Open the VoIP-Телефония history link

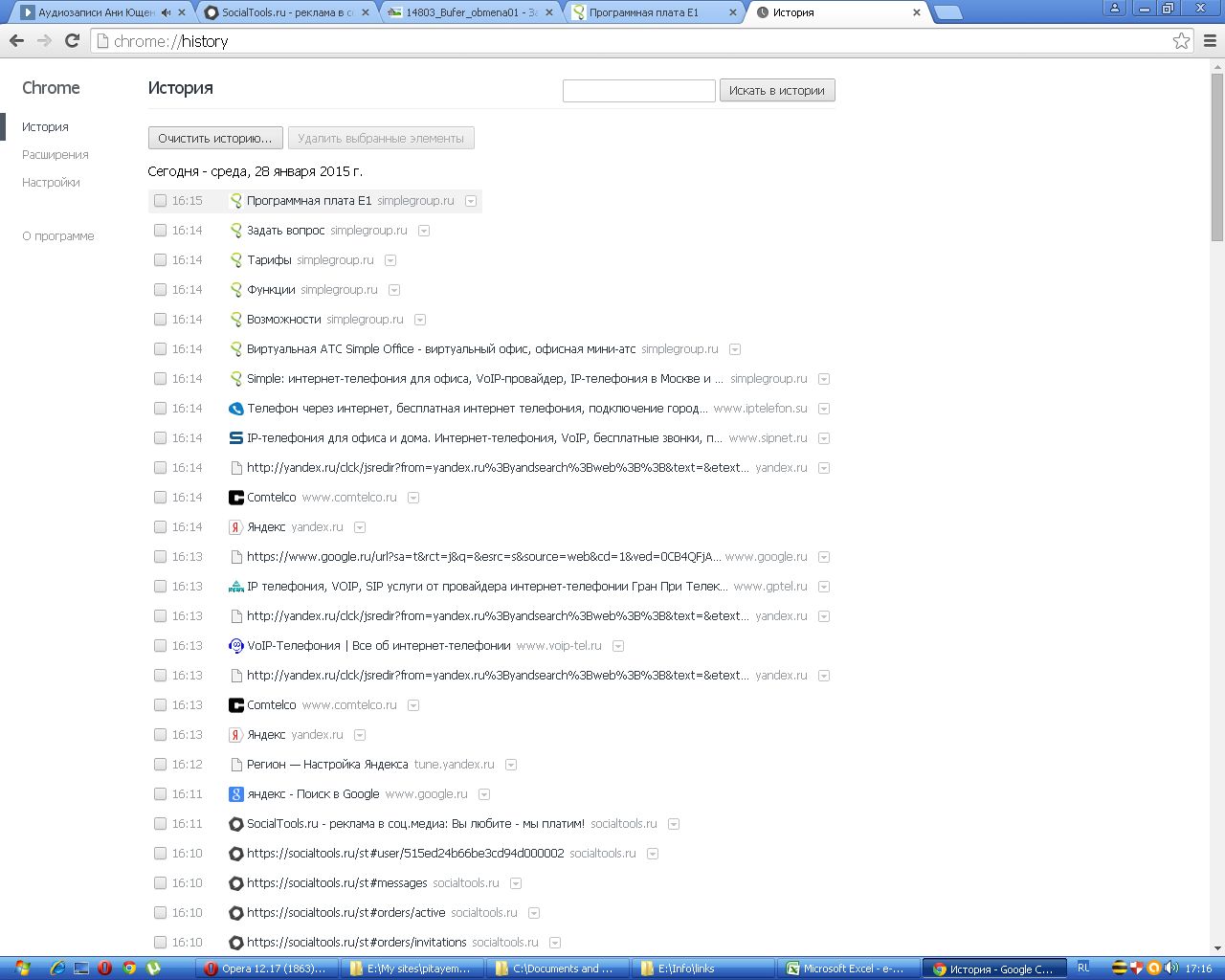tap(379, 646)
